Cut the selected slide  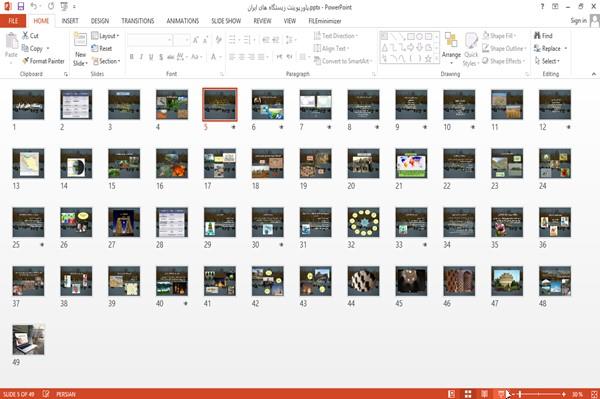point(31,36)
